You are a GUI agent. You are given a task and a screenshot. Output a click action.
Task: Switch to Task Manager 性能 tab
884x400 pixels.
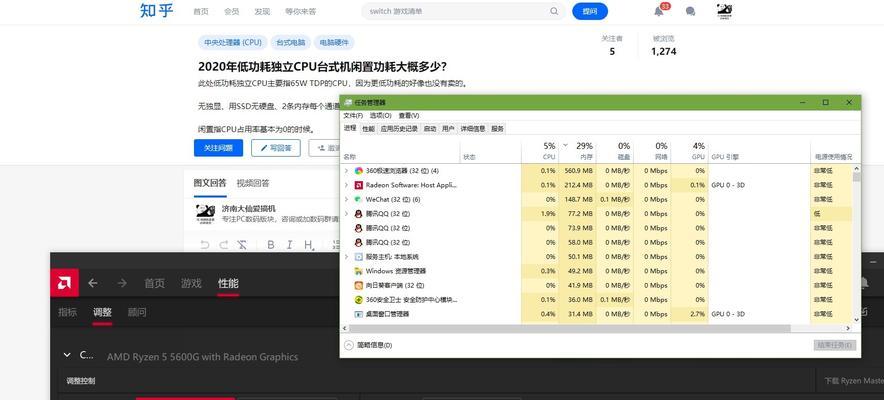coord(368,128)
